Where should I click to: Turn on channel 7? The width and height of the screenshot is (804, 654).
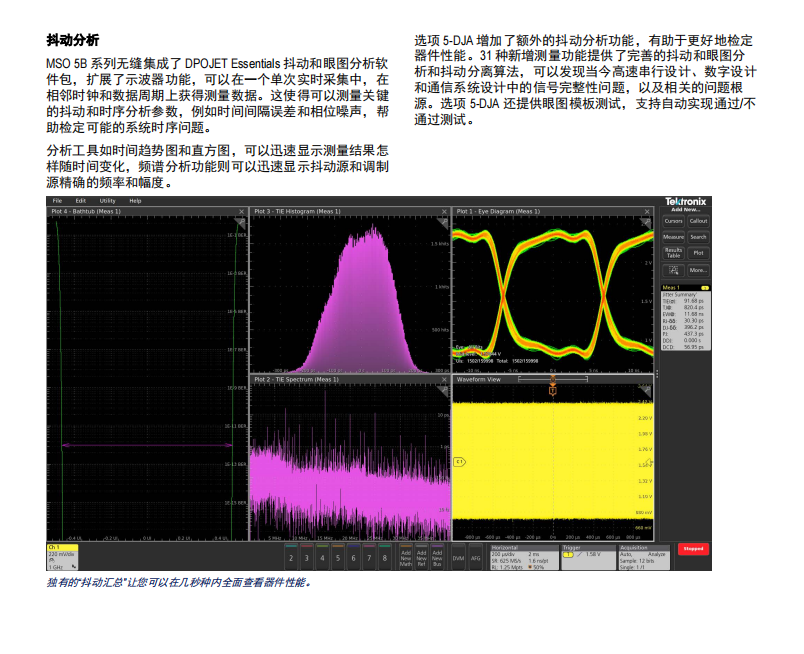coord(369,557)
